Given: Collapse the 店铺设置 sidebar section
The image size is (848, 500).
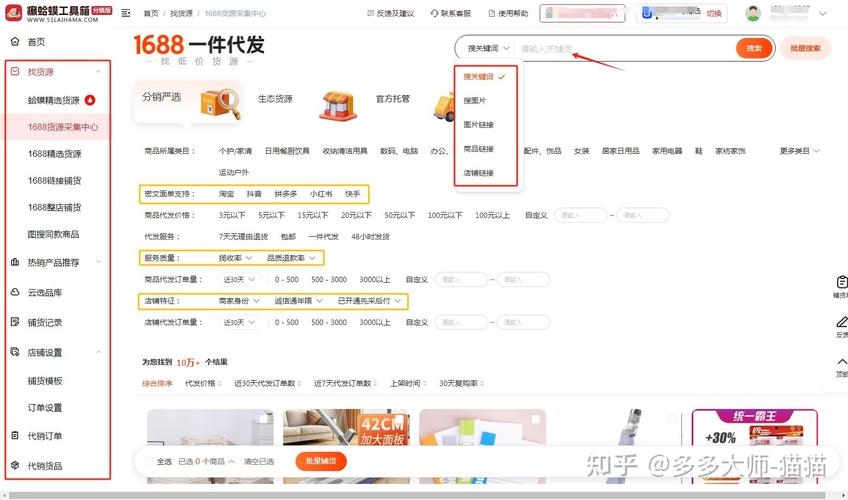Looking at the screenshot, I should [x=98, y=352].
